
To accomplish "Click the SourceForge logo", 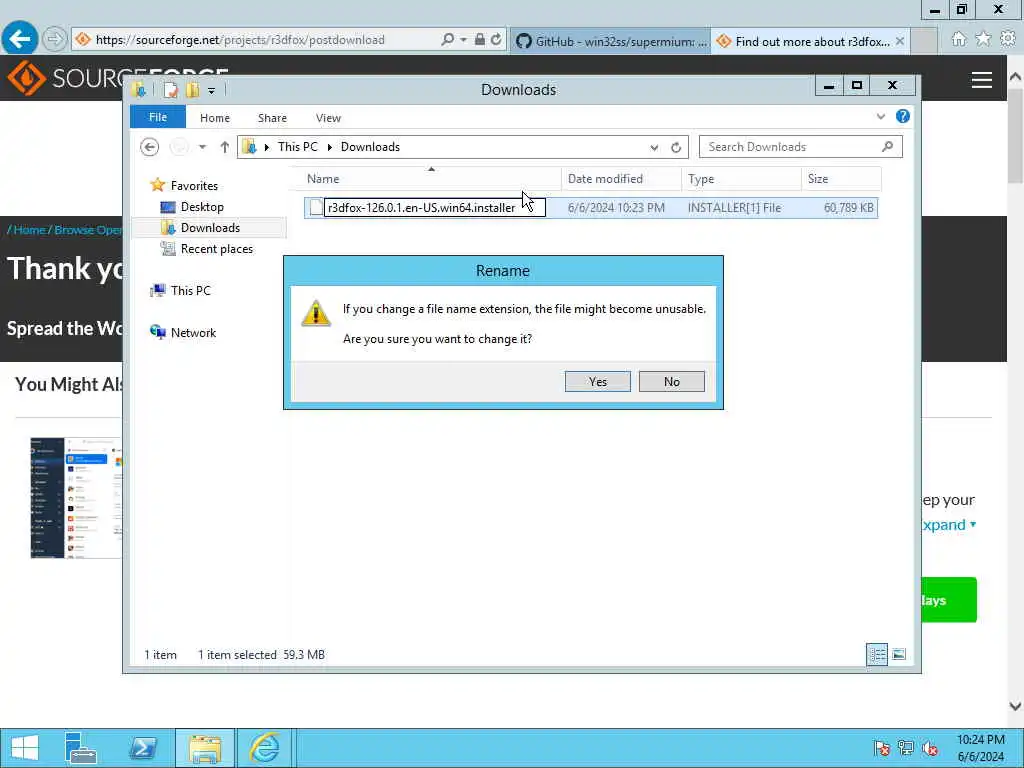I will pos(64,78).
